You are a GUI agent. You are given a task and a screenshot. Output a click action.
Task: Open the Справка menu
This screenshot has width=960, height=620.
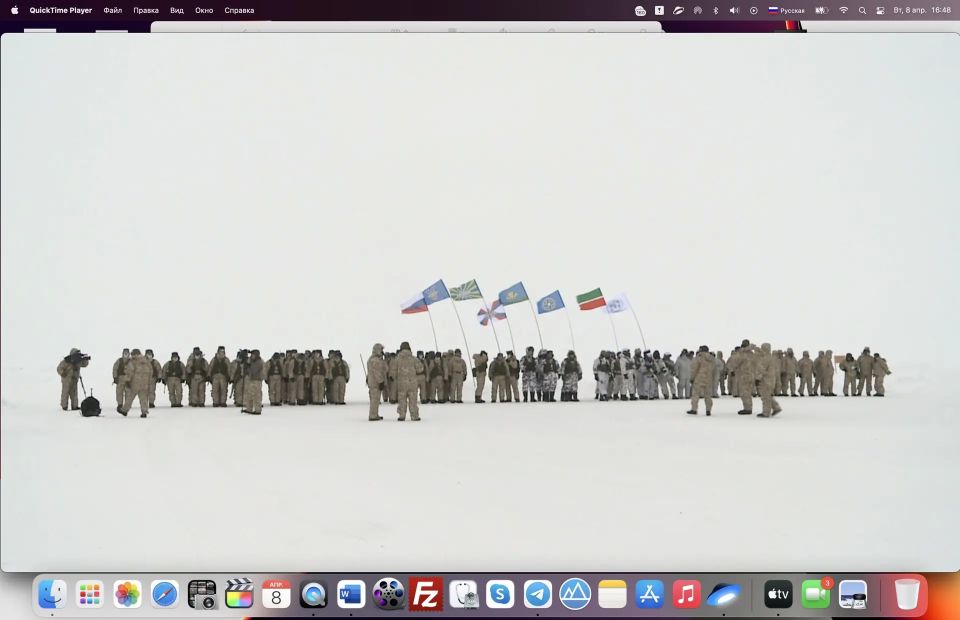pyautogui.click(x=239, y=10)
